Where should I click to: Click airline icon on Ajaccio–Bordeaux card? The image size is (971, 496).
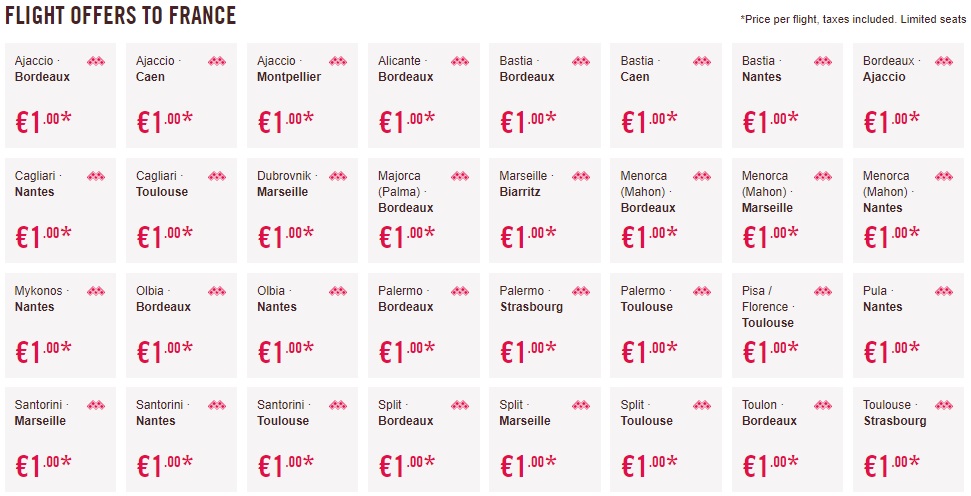tap(95, 62)
